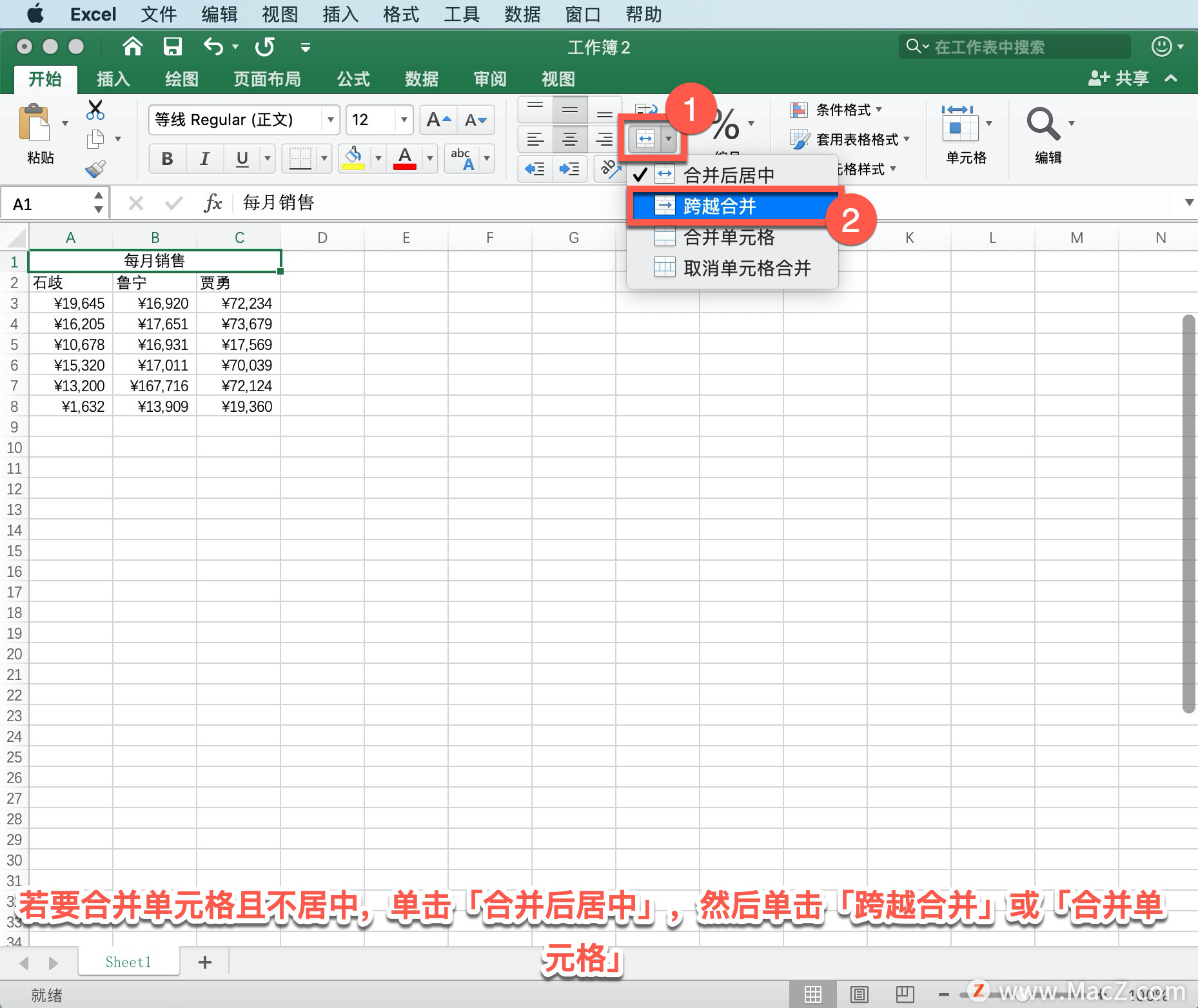Open the Apple menu
This screenshot has width=1198, height=1008.
[35, 13]
